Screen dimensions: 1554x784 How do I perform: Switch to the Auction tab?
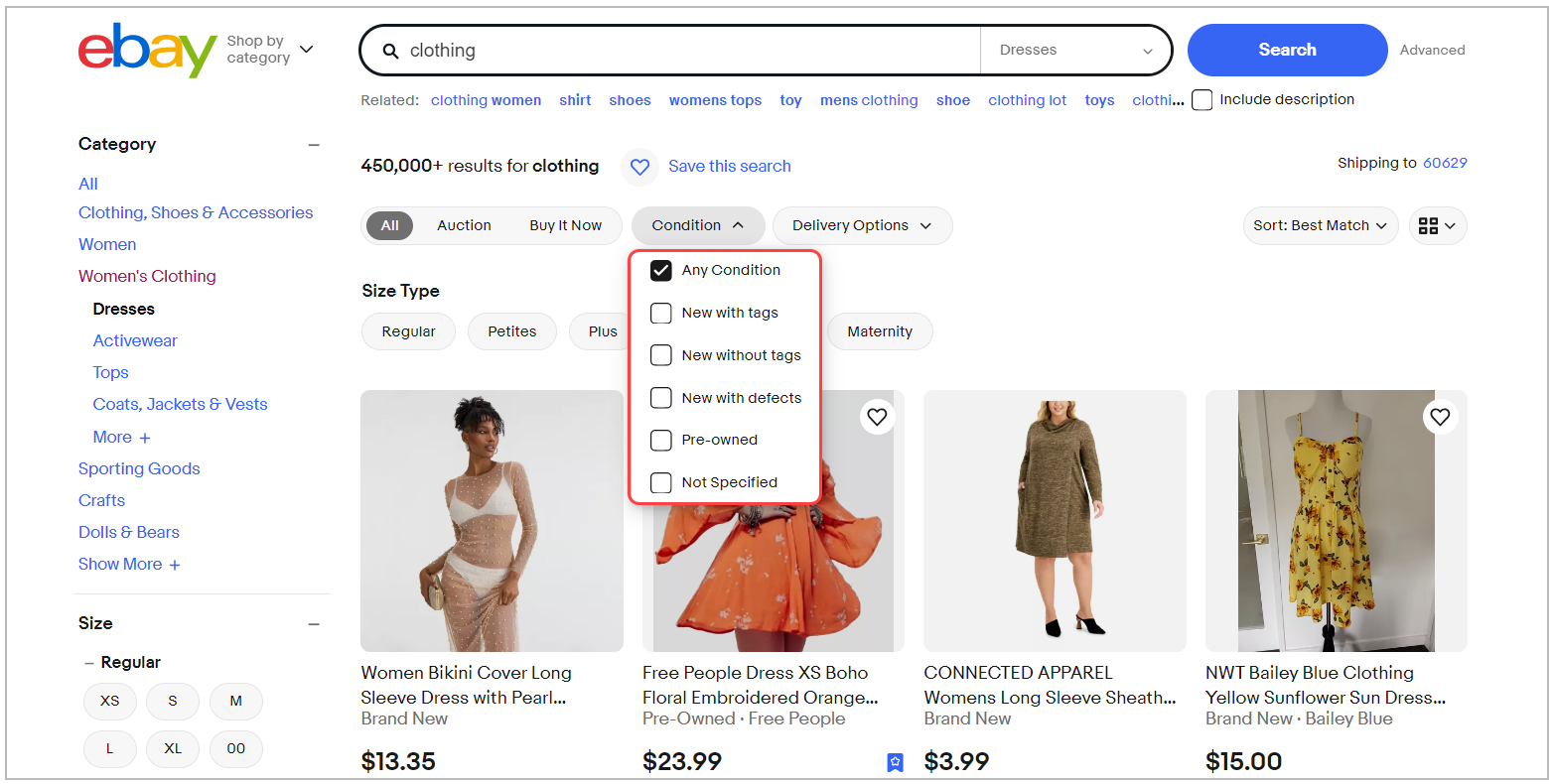pyautogui.click(x=464, y=225)
